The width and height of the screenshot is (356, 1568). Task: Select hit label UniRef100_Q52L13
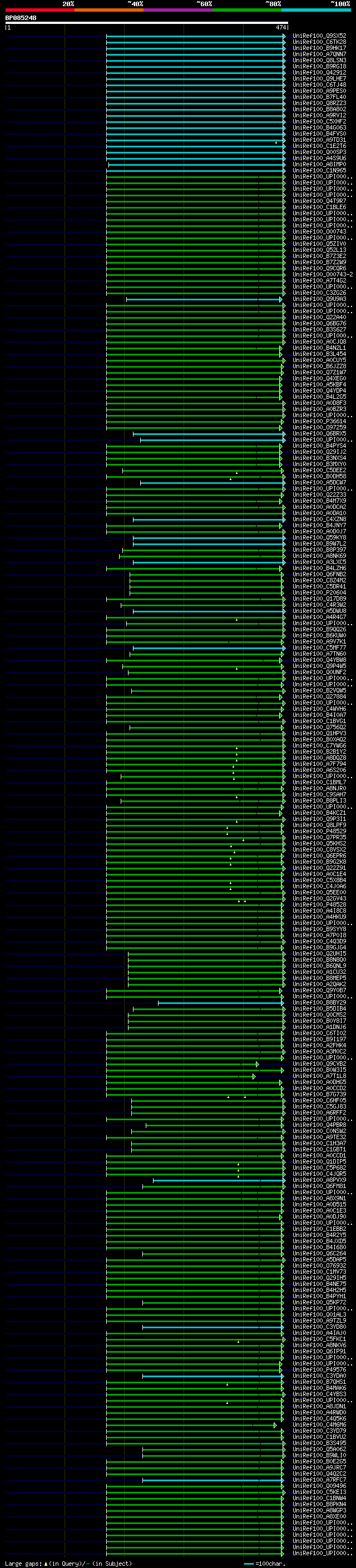click(319, 250)
